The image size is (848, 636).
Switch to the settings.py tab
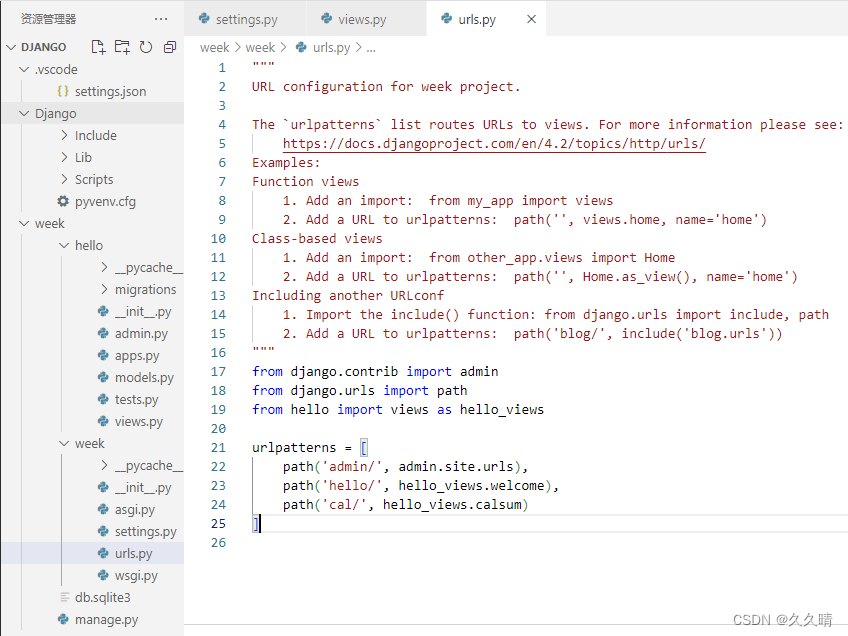click(245, 18)
